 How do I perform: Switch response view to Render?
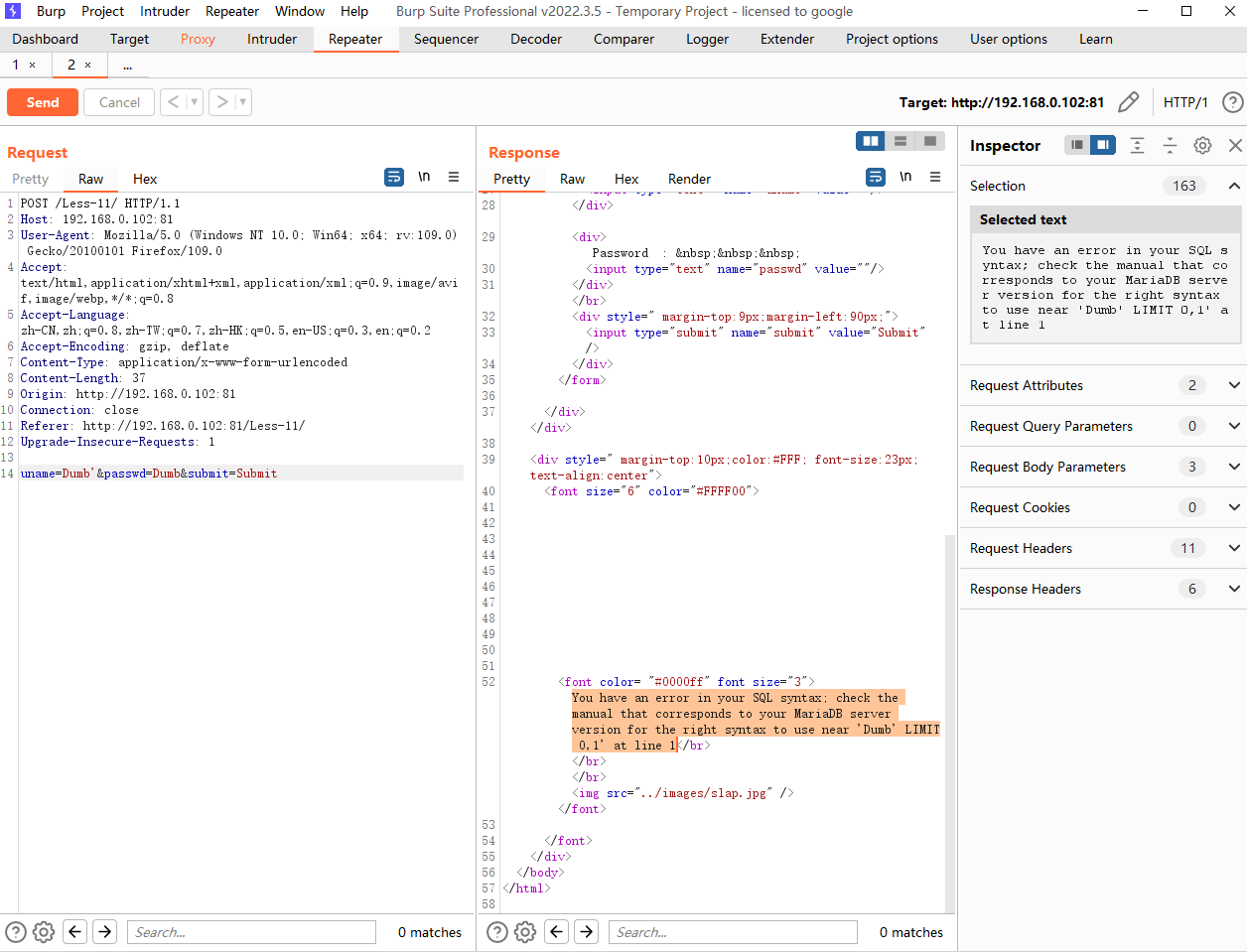pos(689,179)
